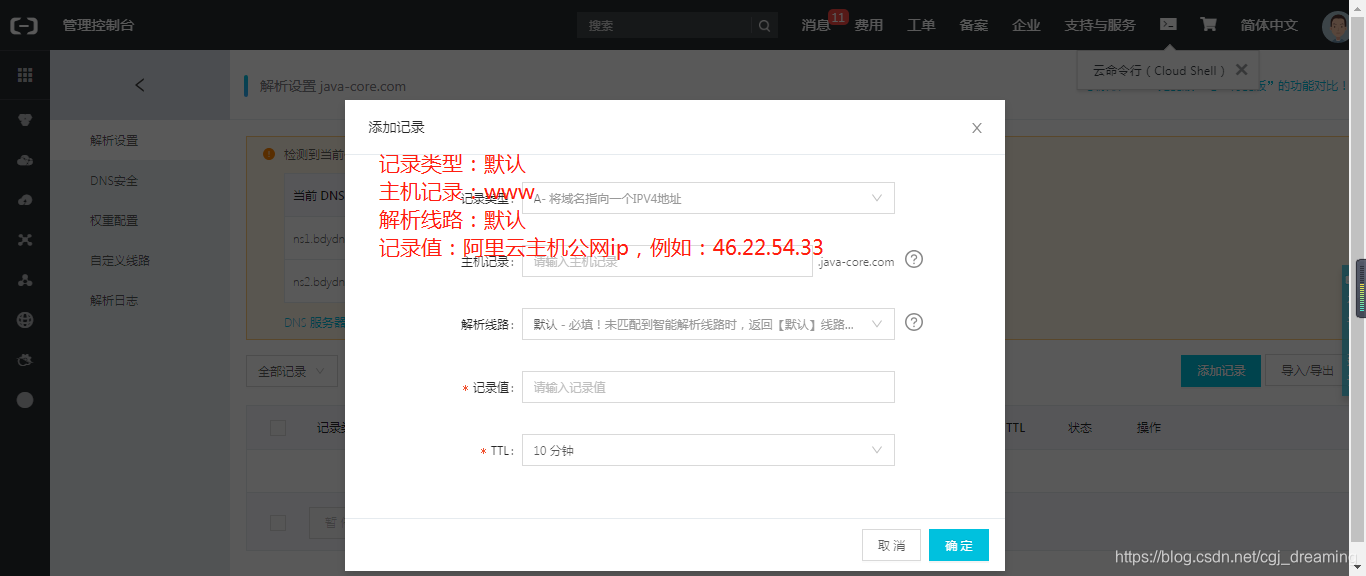
Task: Open the resolution line dropdown
Action: point(708,324)
